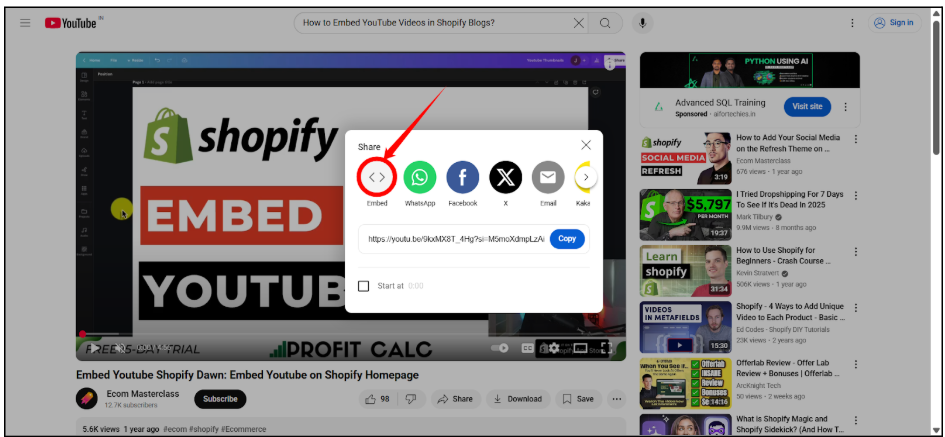
Task: Open Ecom Masterclass channel avatar
Action: (87, 399)
